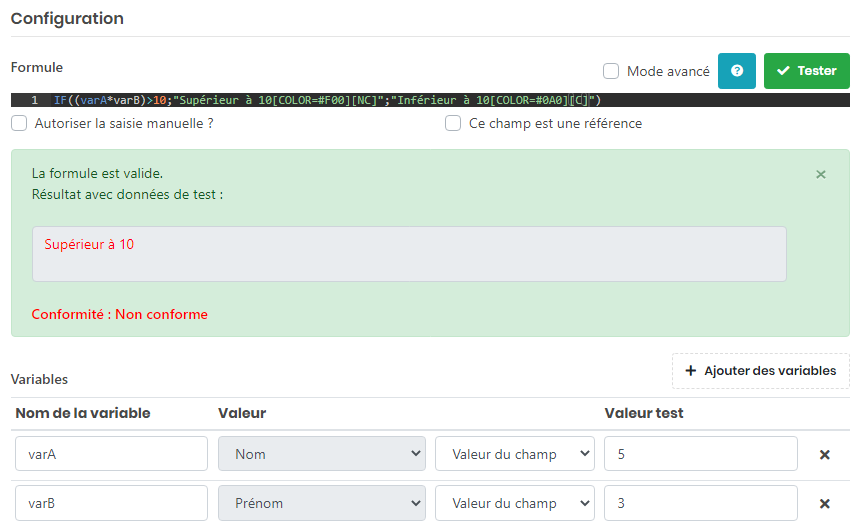The width and height of the screenshot is (868, 531).
Task: Focus the test value field containing 3
Action: point(700,503)
